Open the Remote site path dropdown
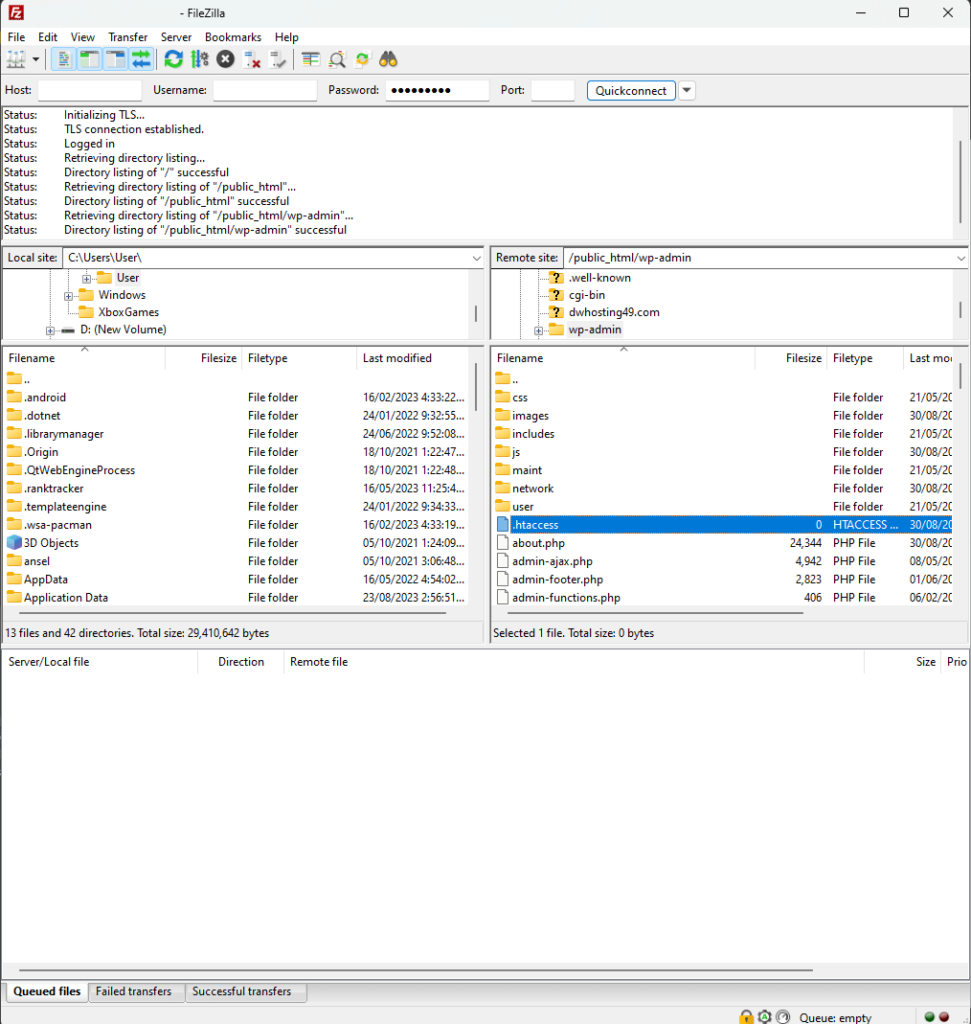This screenshot has height=1024, width=971. (x=961, y=258)
